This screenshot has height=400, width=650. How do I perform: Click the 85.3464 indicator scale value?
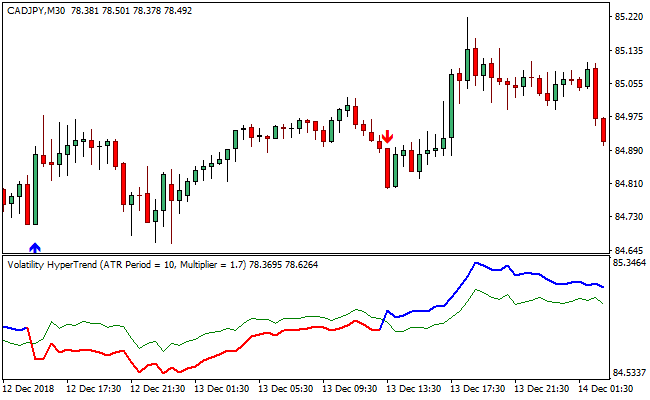coord(629,263)
